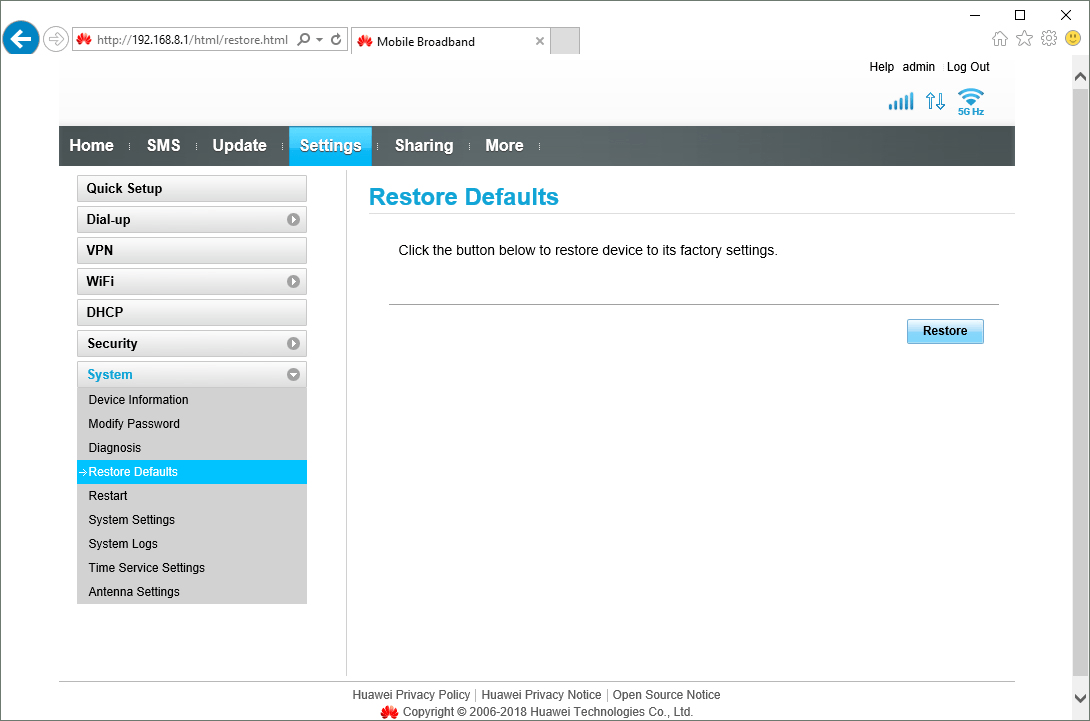Click the signal strength bars icon
The width and height of the screenshot is (1090, 721).
[x=900, y=100]
